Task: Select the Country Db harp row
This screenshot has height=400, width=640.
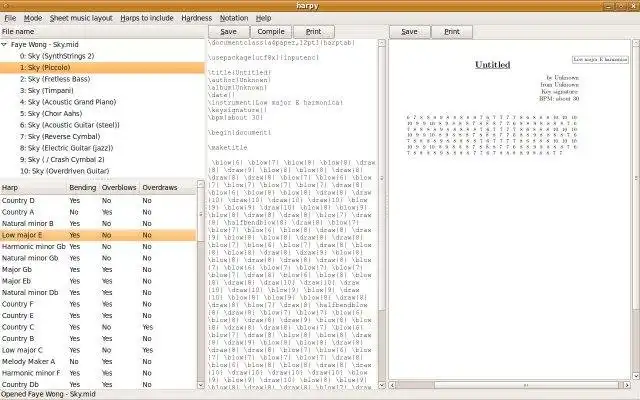Action: click(x=98, y=384)
